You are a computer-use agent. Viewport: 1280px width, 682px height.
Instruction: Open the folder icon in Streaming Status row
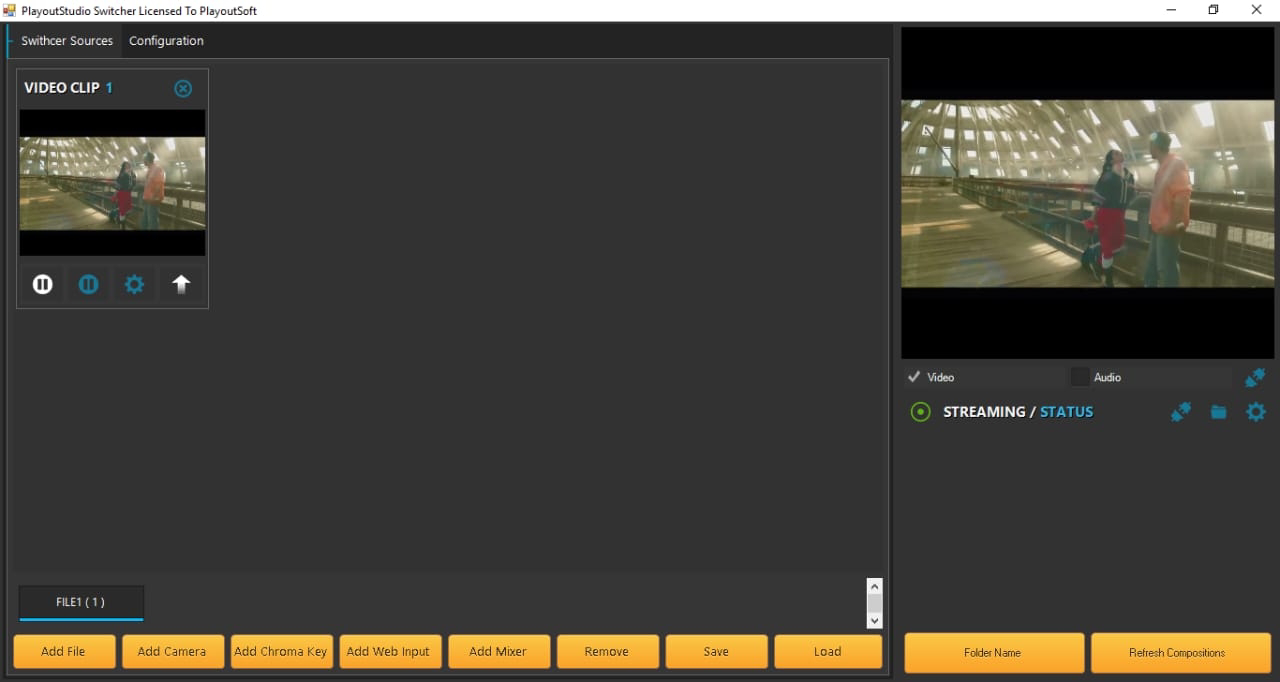tap(1218, 411)
